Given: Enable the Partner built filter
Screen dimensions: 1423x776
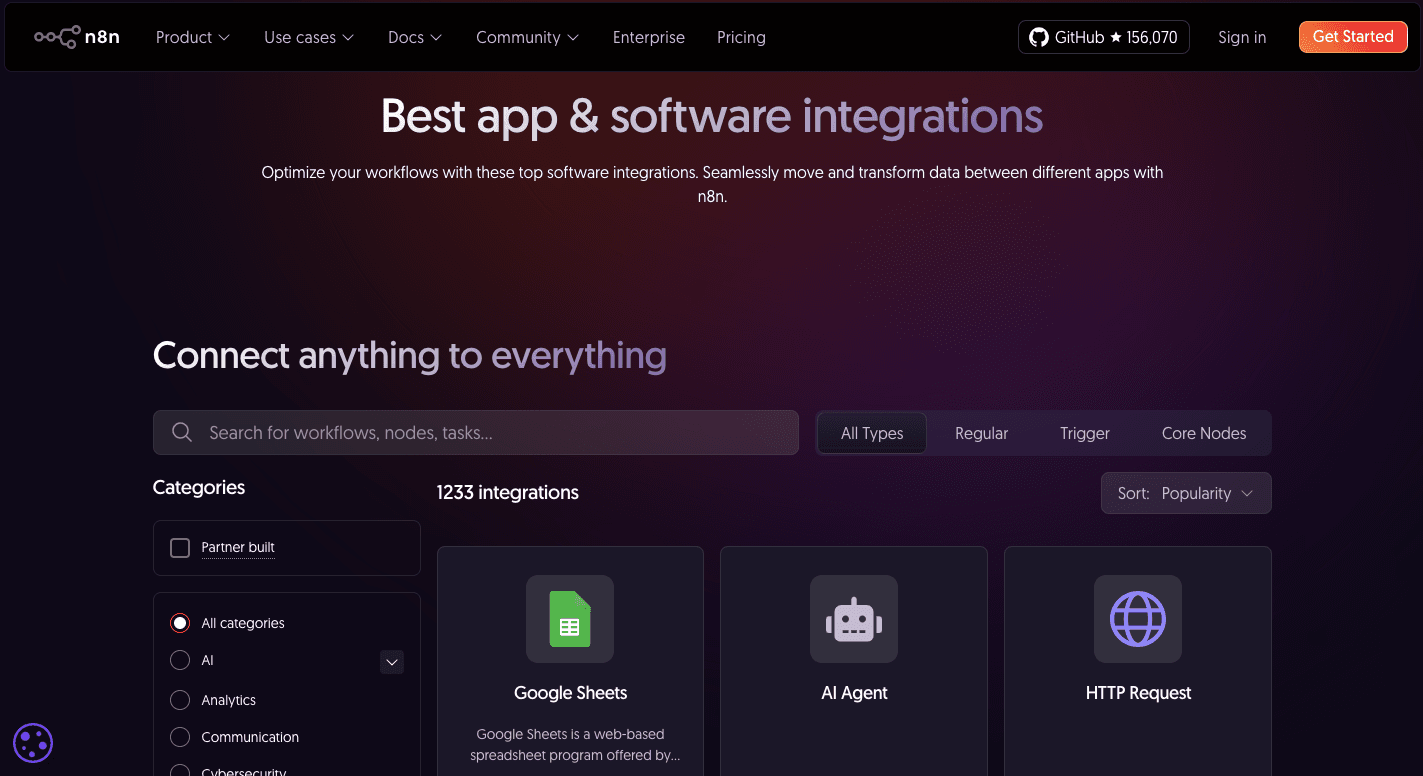Looking at the screenshot, I should (180, 547).
